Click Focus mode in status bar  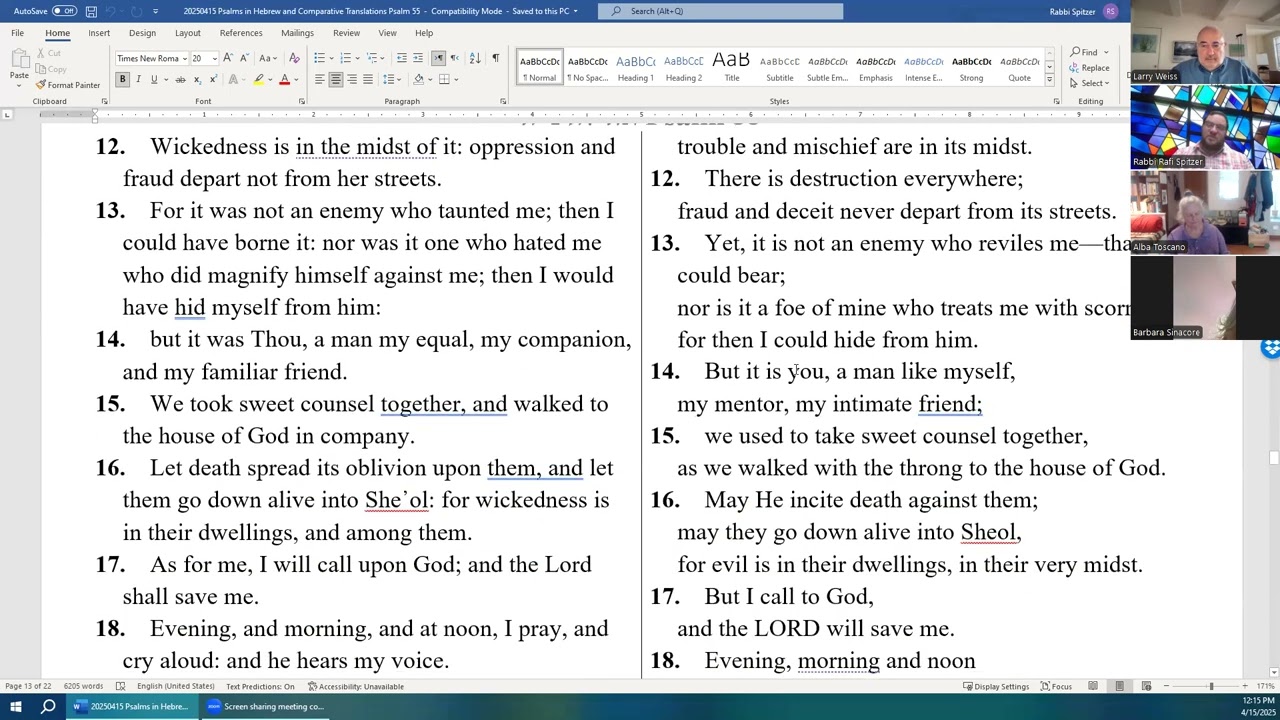click(x=1056, y=686)
